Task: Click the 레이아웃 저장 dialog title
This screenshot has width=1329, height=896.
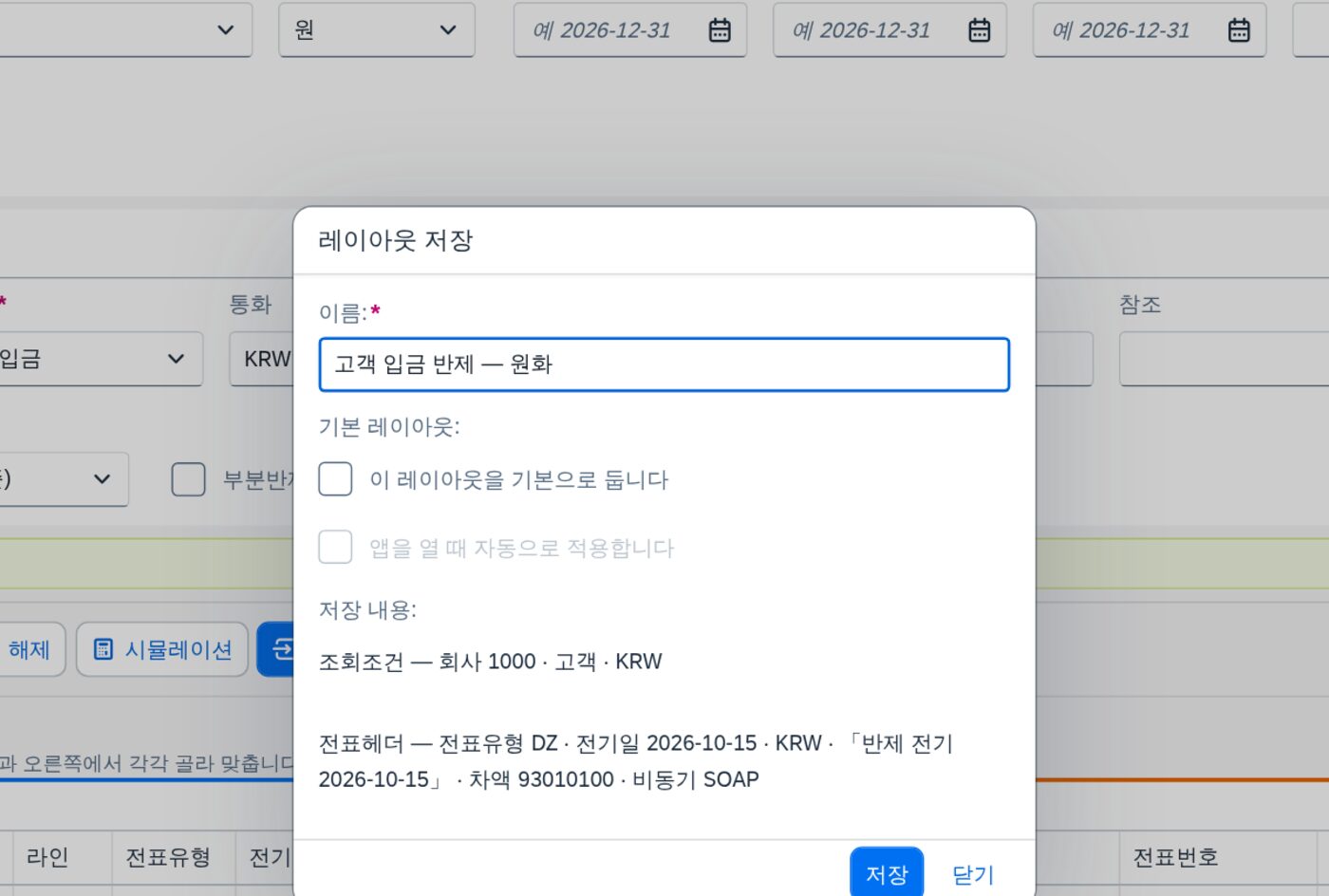Action: click(396, 240)
